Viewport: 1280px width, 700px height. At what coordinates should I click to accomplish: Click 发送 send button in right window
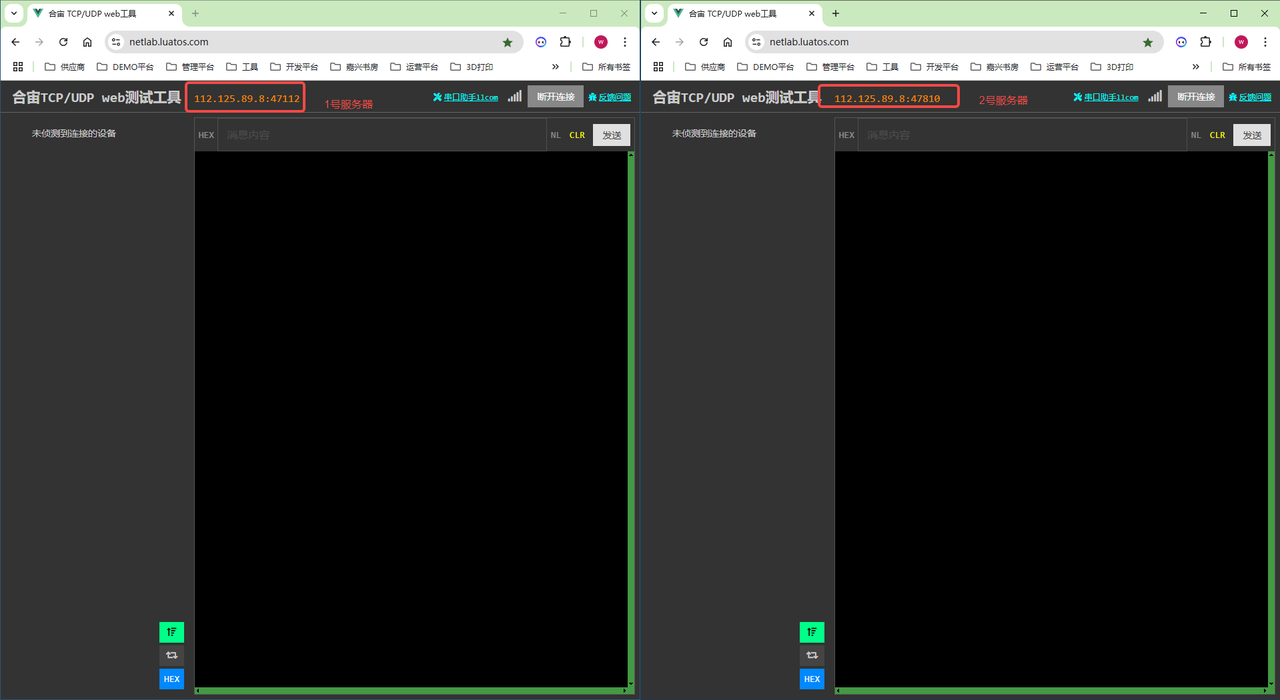tap(1252, 135)
